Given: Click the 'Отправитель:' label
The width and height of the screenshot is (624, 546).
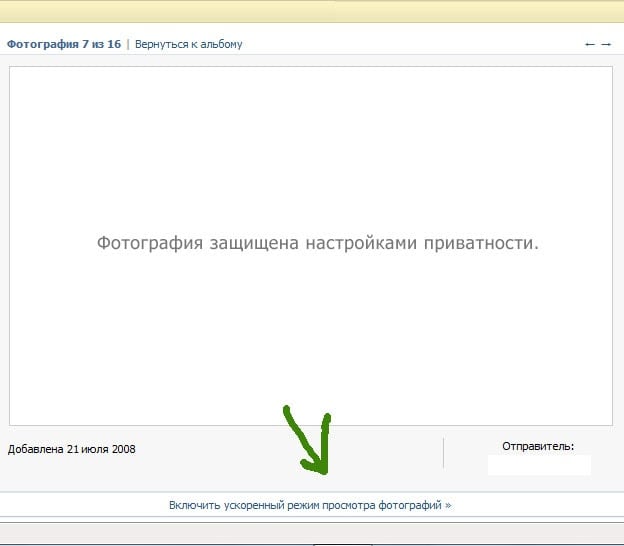Looking at the screenshot, I should 538,446.
